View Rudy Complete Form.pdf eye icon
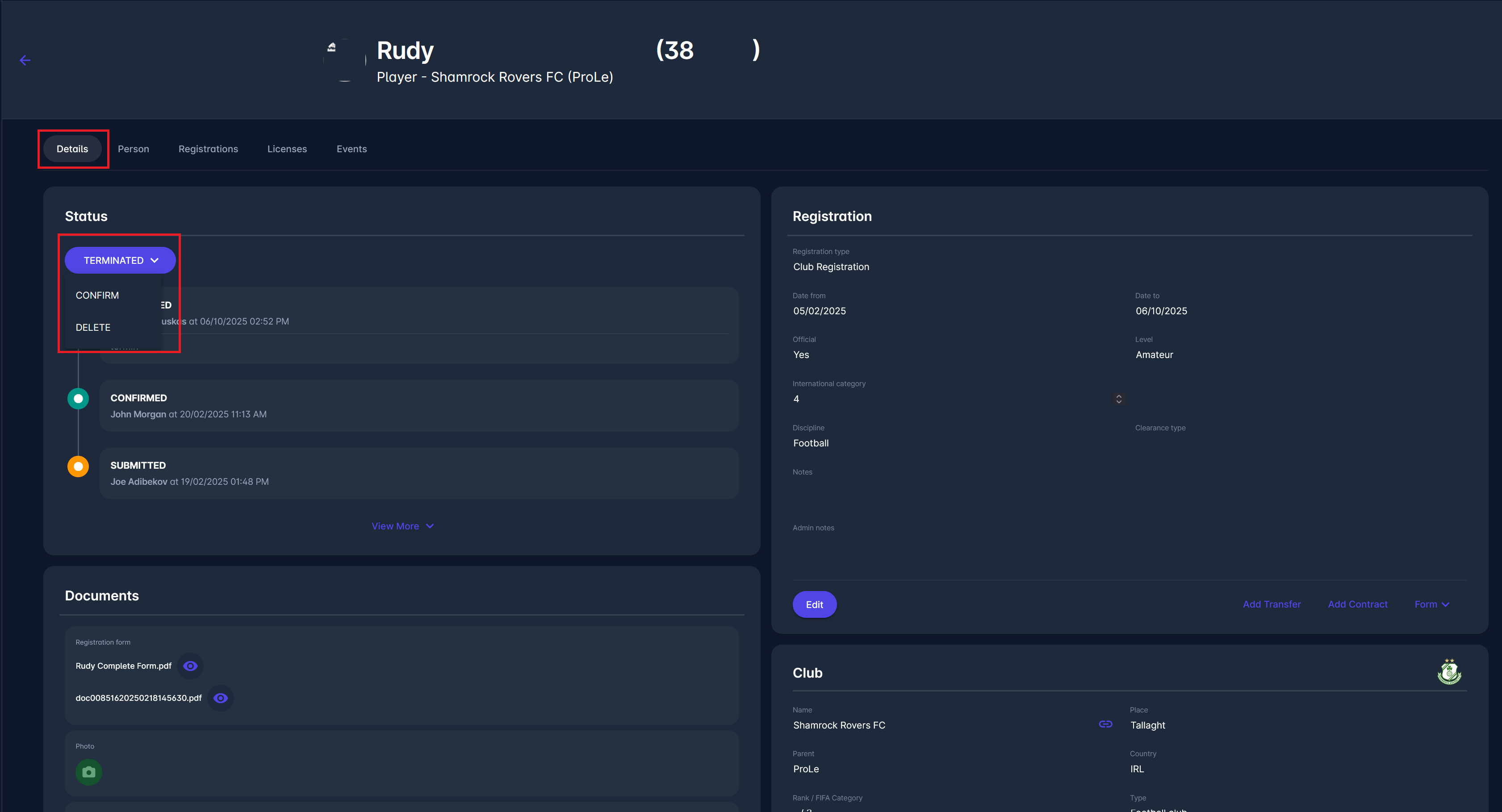The image size is (1502, 812). [x=190, y=666]
